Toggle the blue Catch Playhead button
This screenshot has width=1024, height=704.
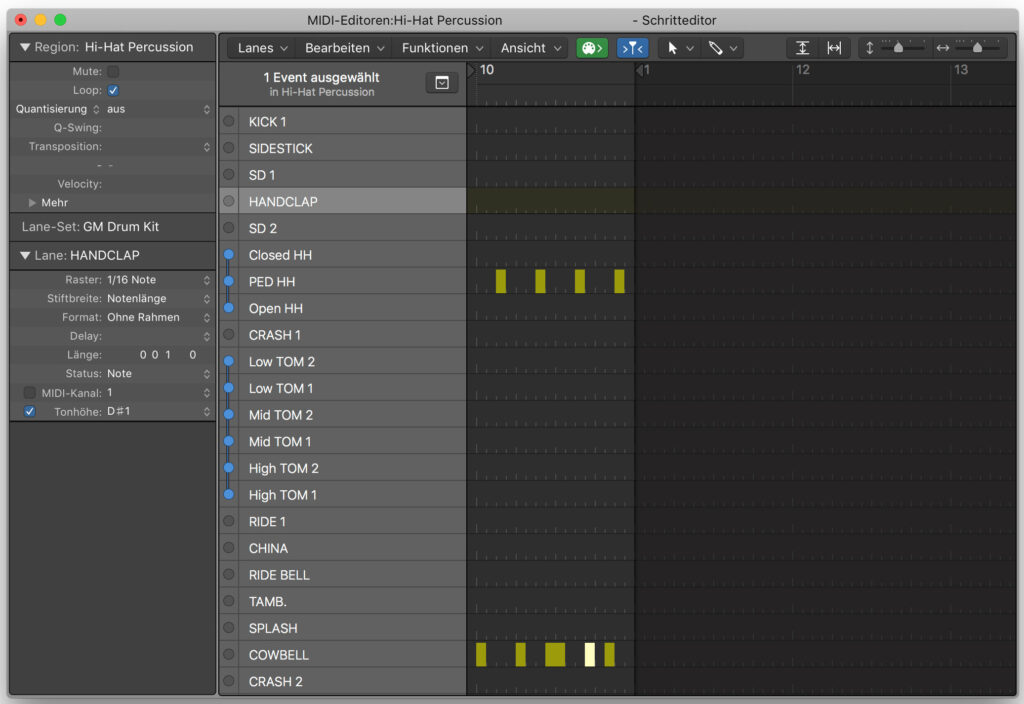pos(632,48)
